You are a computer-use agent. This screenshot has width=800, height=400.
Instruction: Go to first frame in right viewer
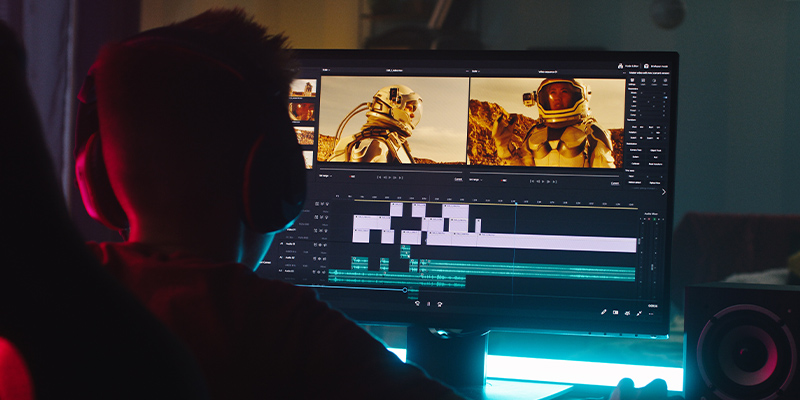coord(532,182)
